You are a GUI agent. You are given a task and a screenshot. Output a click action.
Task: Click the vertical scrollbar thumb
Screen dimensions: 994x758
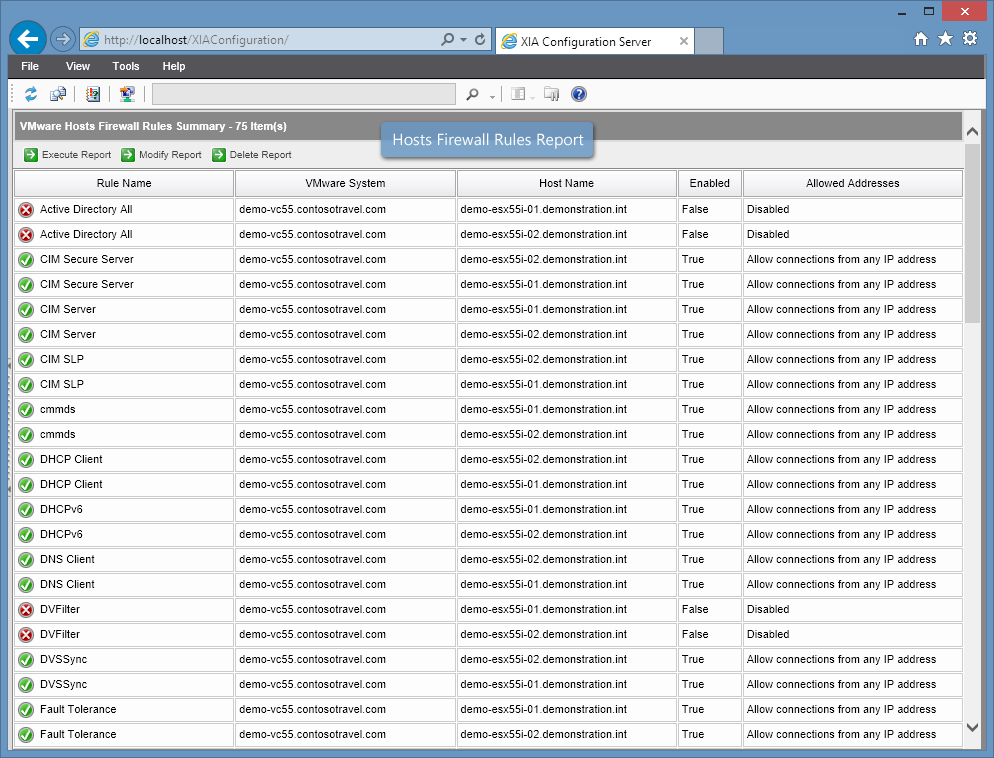tap(972, 233)
